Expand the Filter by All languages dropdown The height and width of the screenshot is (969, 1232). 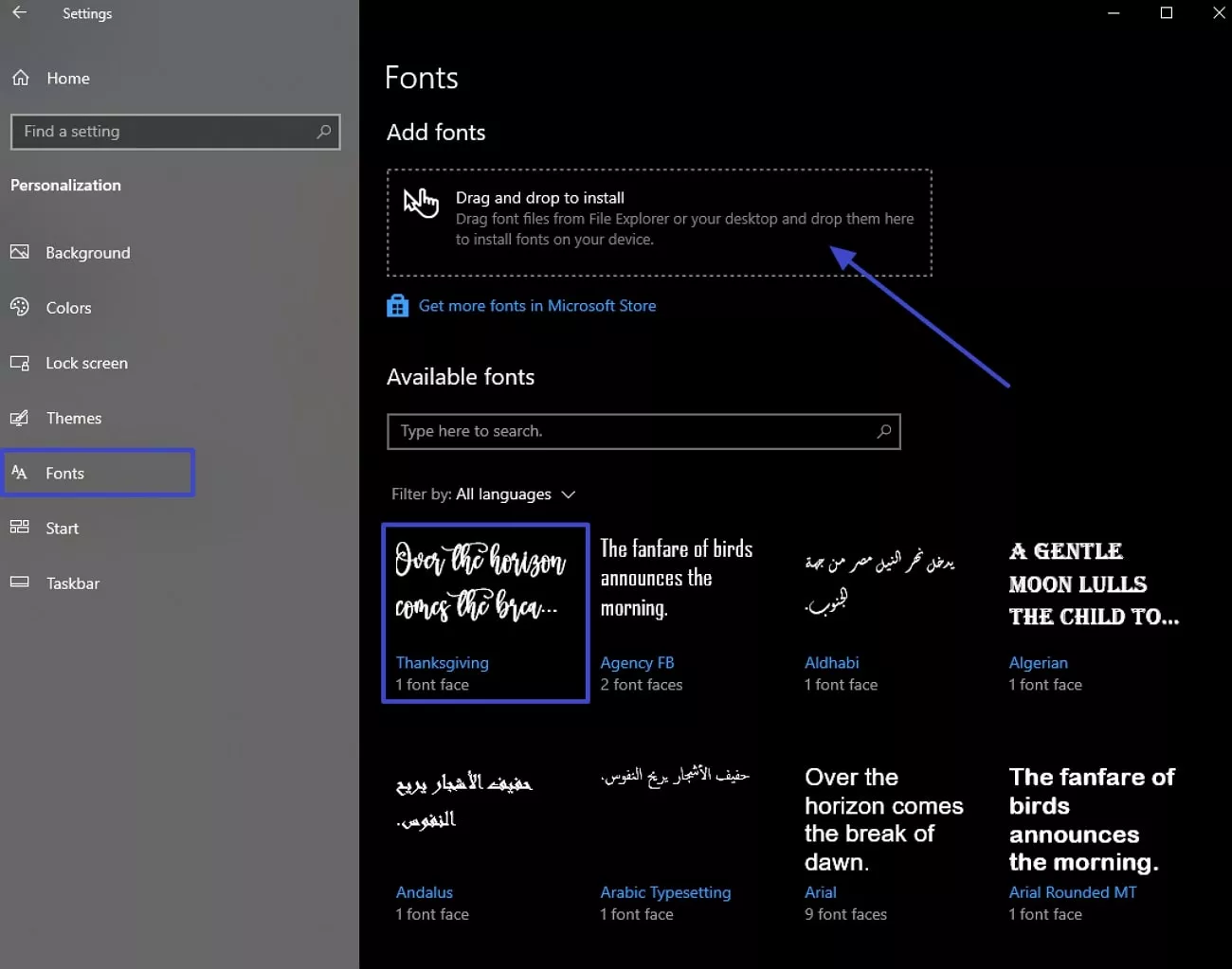(x=569, y=493)
